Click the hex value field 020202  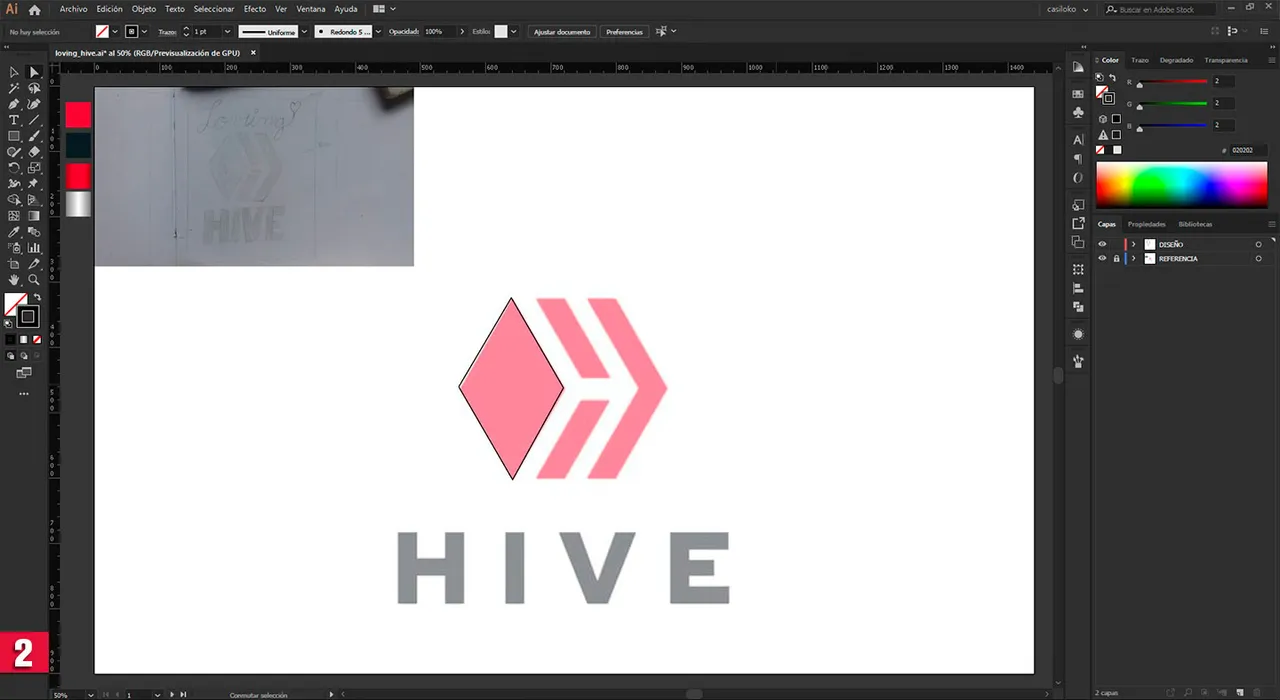click(1248, 150)
